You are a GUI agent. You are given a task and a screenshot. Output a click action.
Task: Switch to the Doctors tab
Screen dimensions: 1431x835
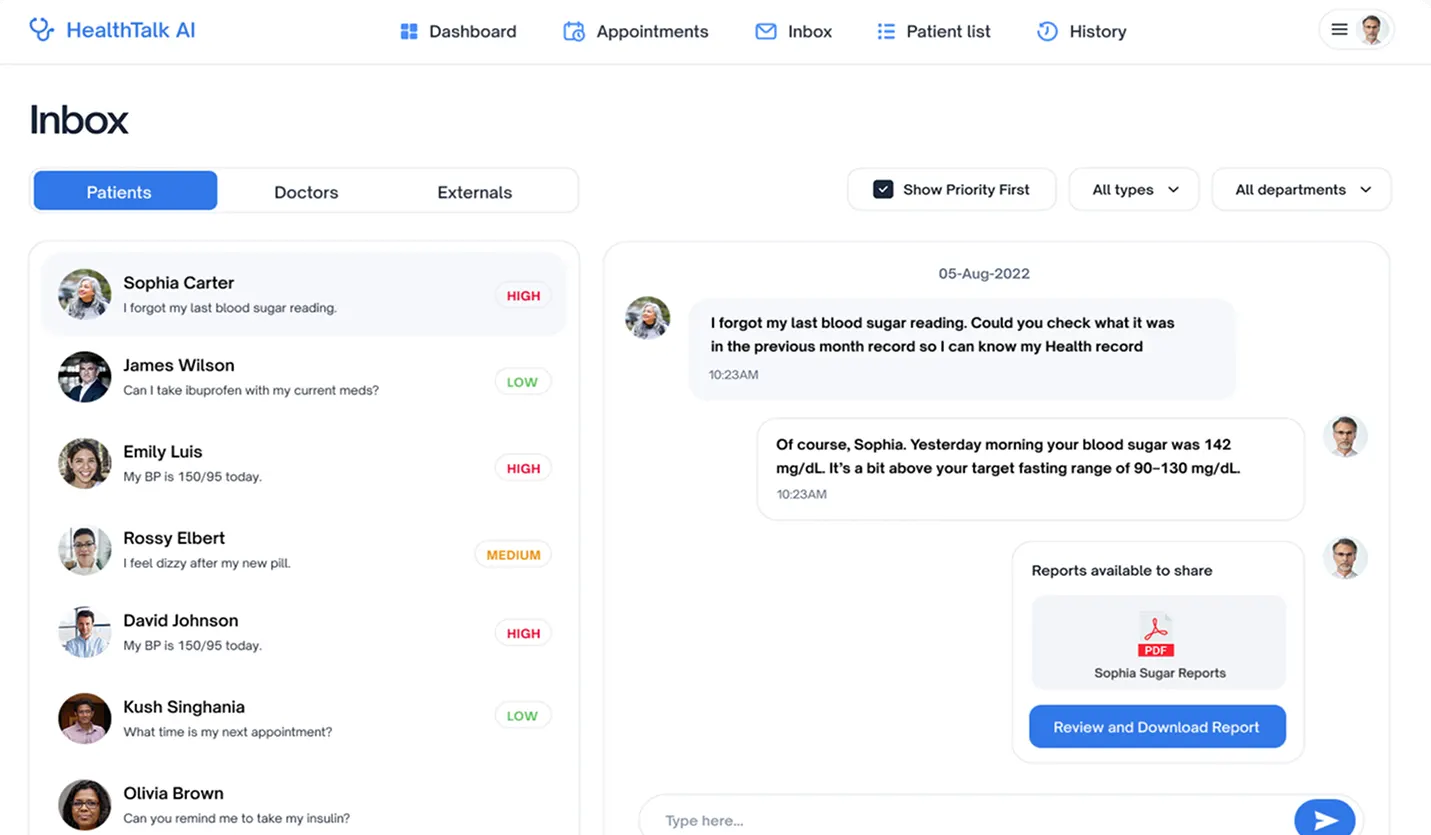coord(305,191)
